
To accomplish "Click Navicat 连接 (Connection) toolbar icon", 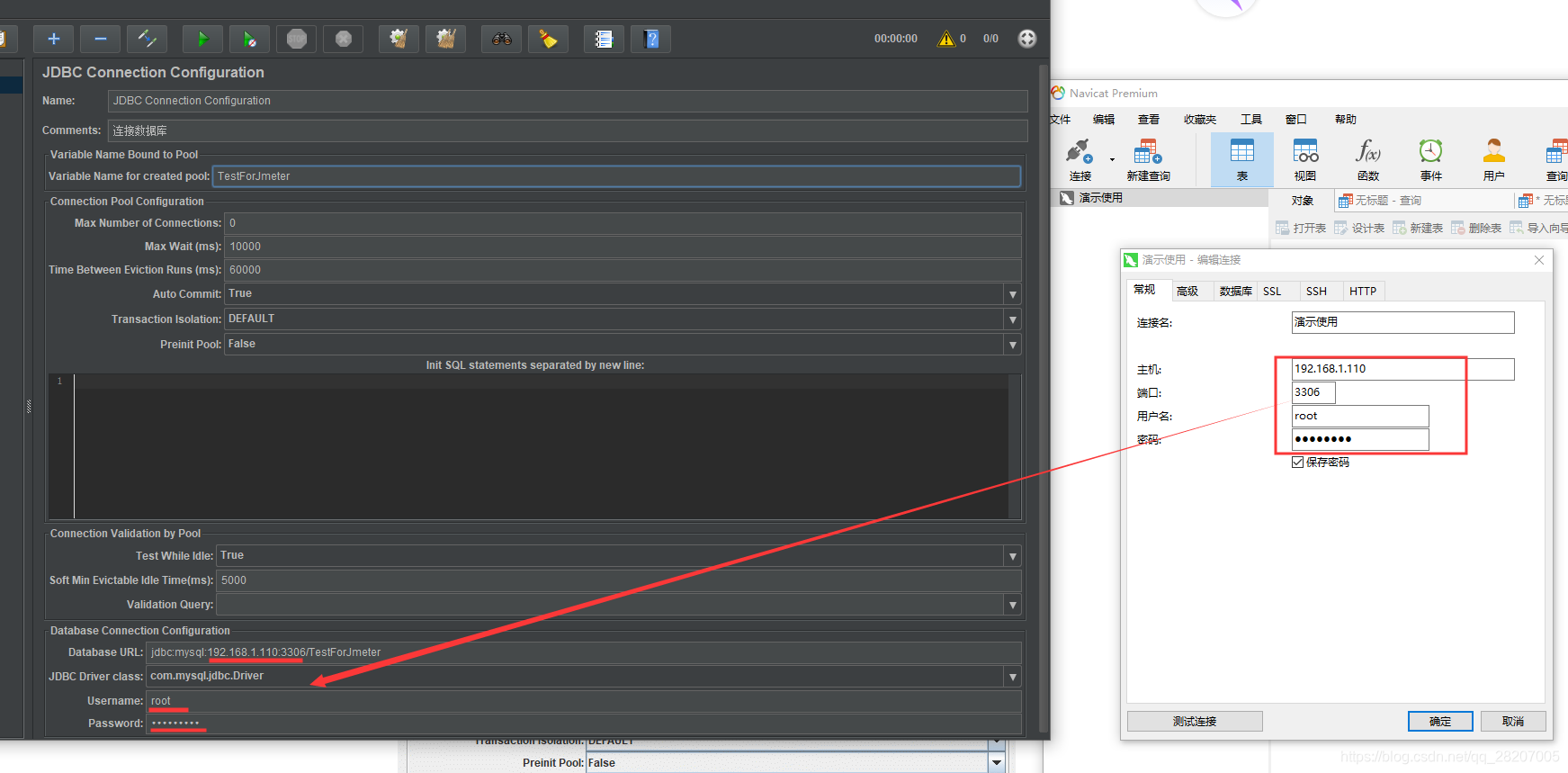I will click(x=1080, y=160).
